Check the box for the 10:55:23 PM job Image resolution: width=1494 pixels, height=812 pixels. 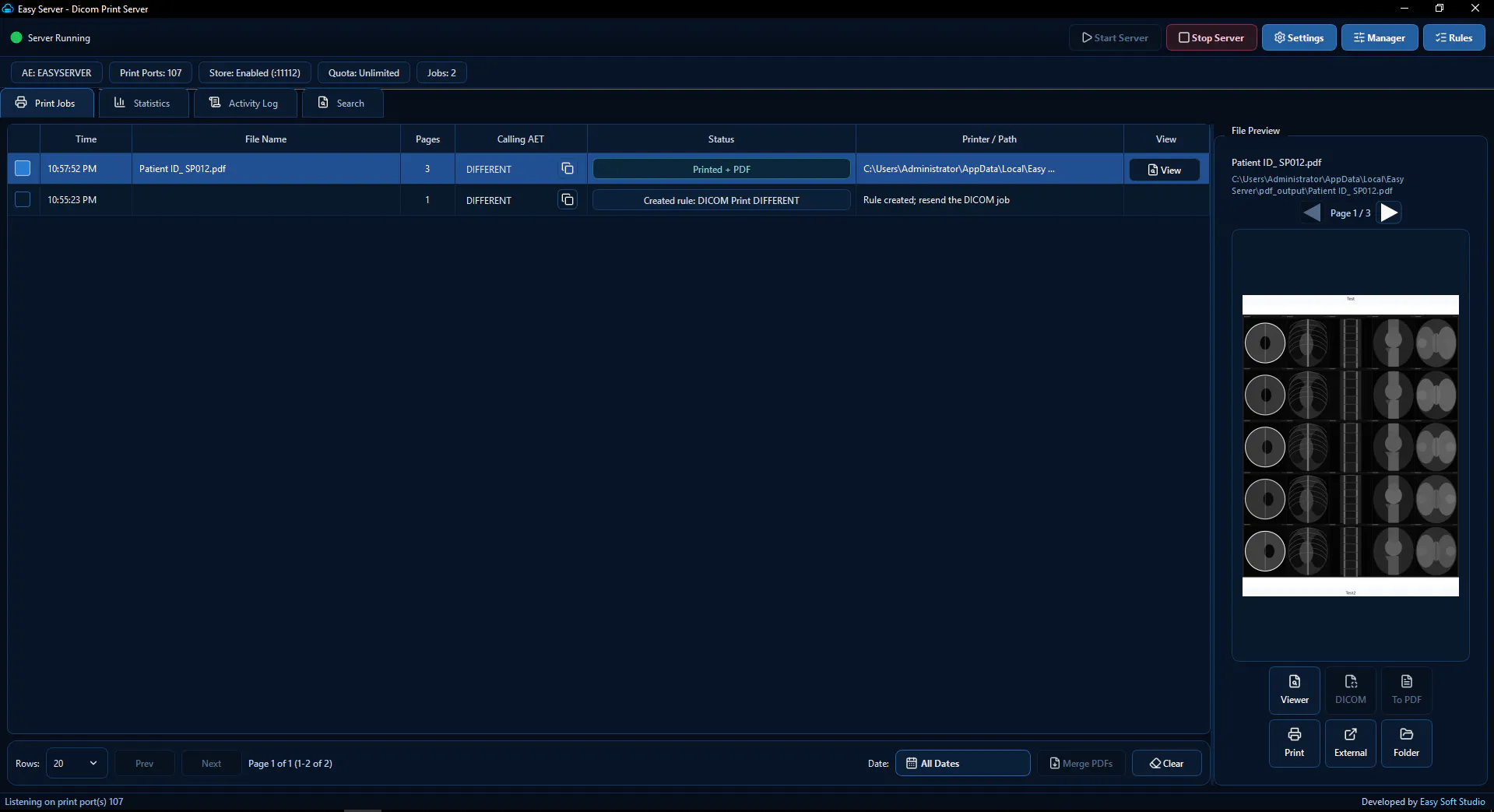click(x=23, y=199)
